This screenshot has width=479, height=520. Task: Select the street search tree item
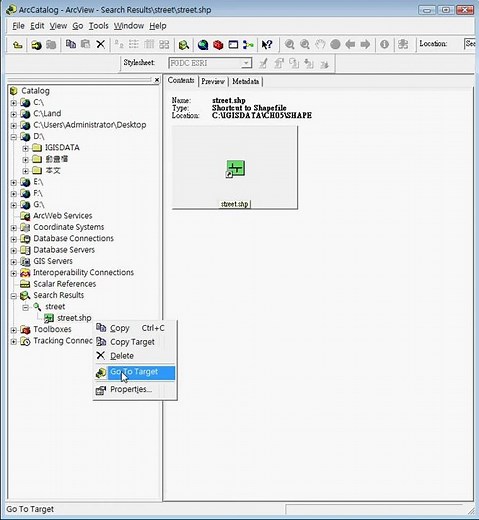[x=55, y=307]
